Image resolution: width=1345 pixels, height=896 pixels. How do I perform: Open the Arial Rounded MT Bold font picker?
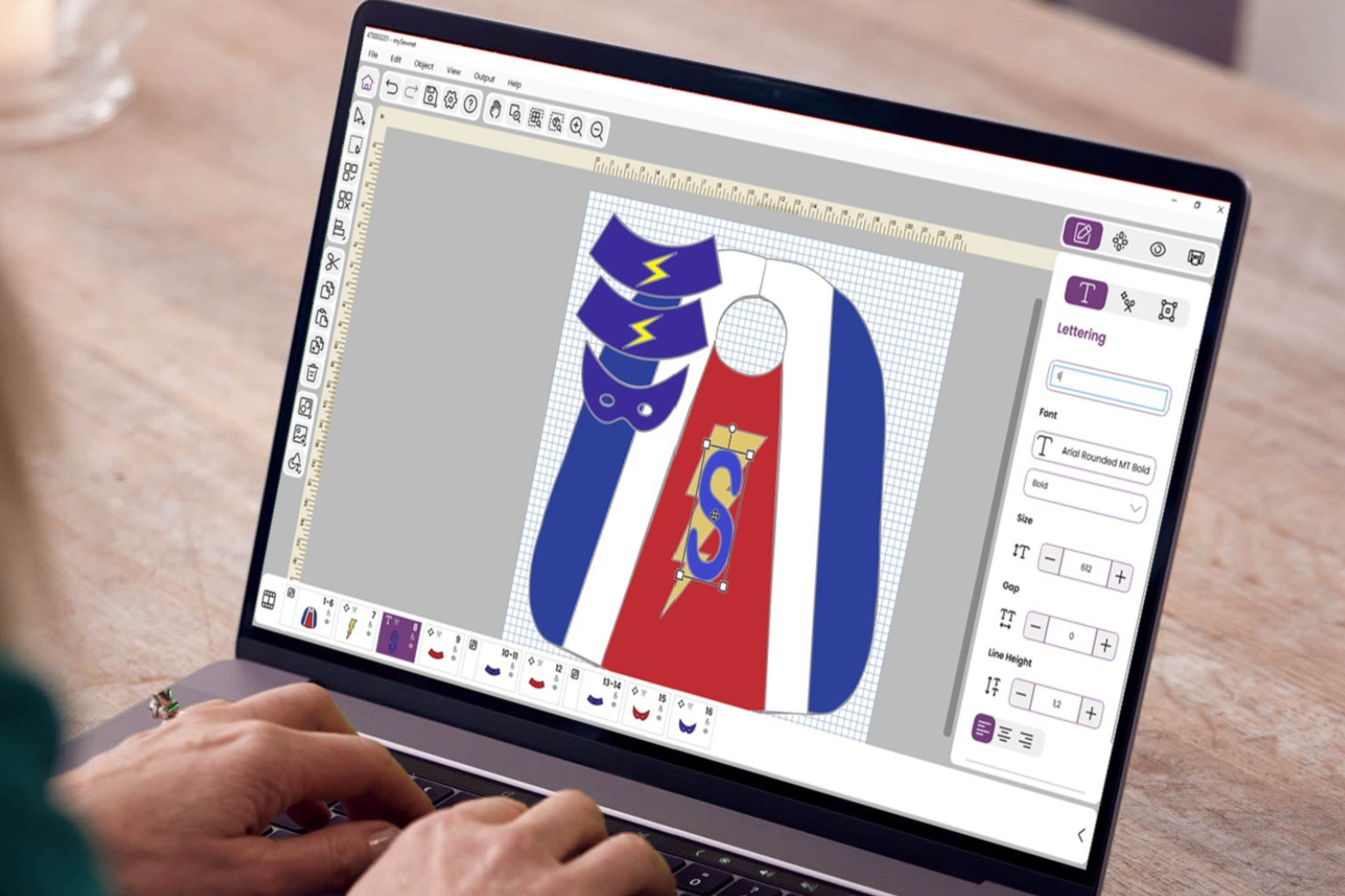1094,457
